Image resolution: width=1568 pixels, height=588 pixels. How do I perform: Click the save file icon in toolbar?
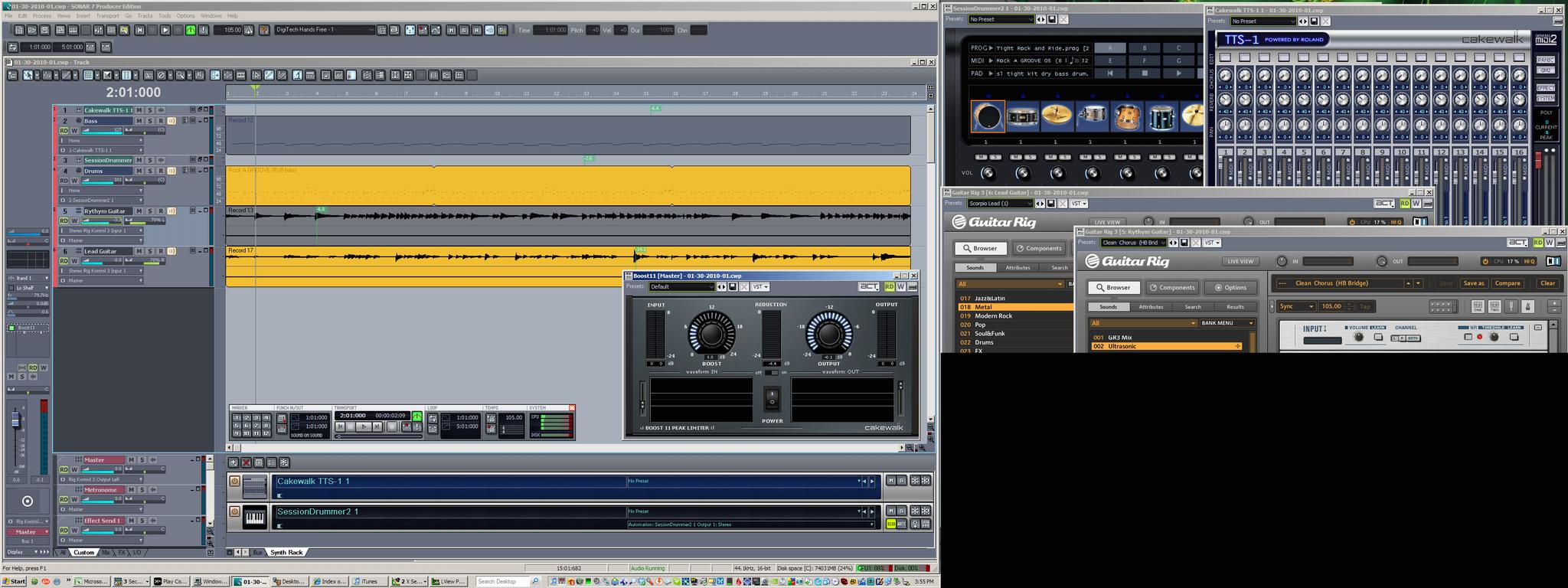point(44,30)
